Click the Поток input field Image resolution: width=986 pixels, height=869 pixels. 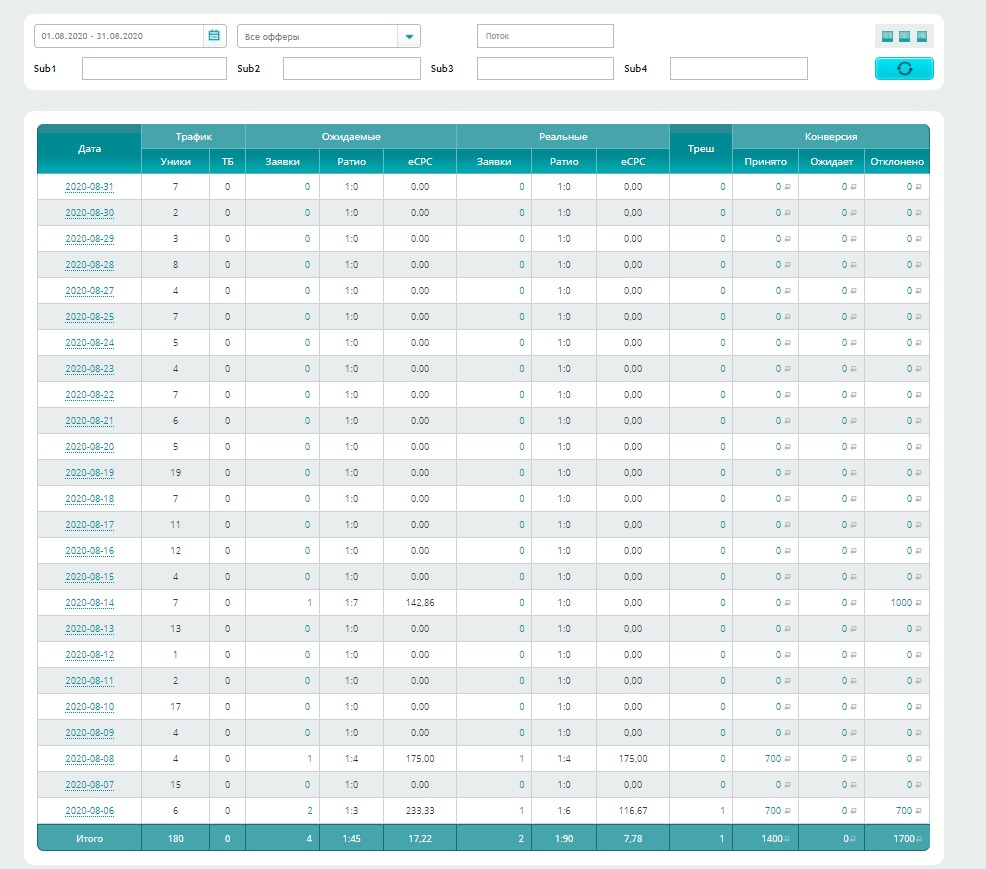pos(545,36)
